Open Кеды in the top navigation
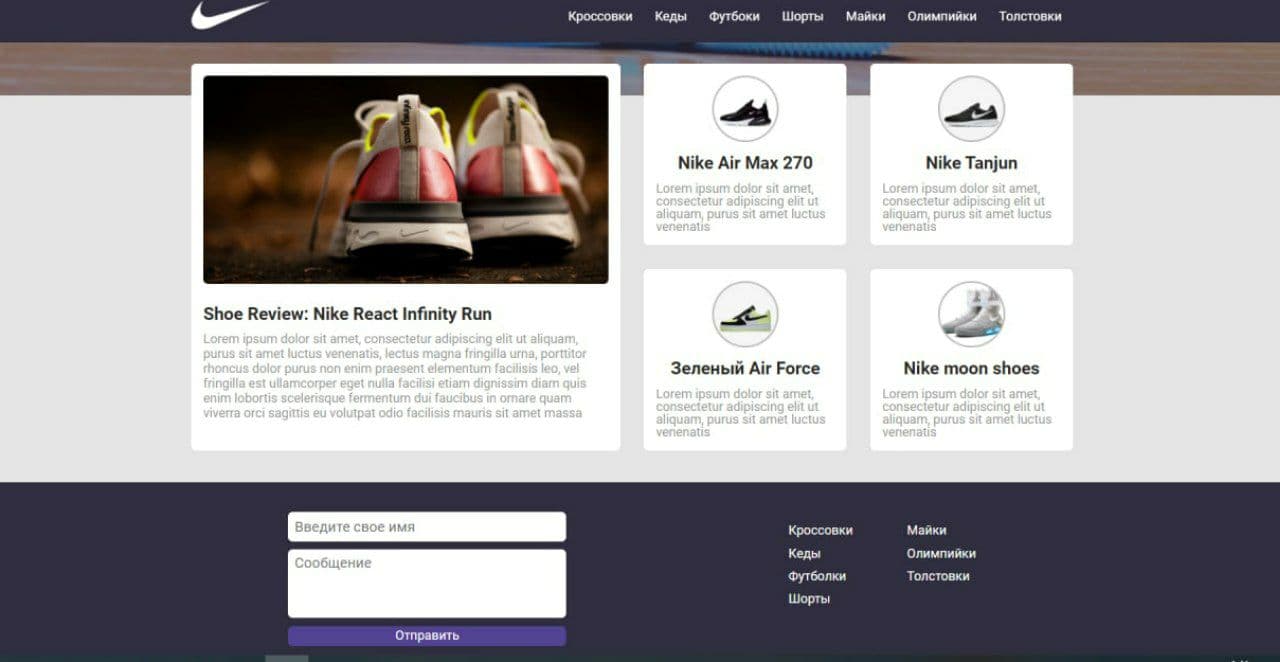 (671, 16)
